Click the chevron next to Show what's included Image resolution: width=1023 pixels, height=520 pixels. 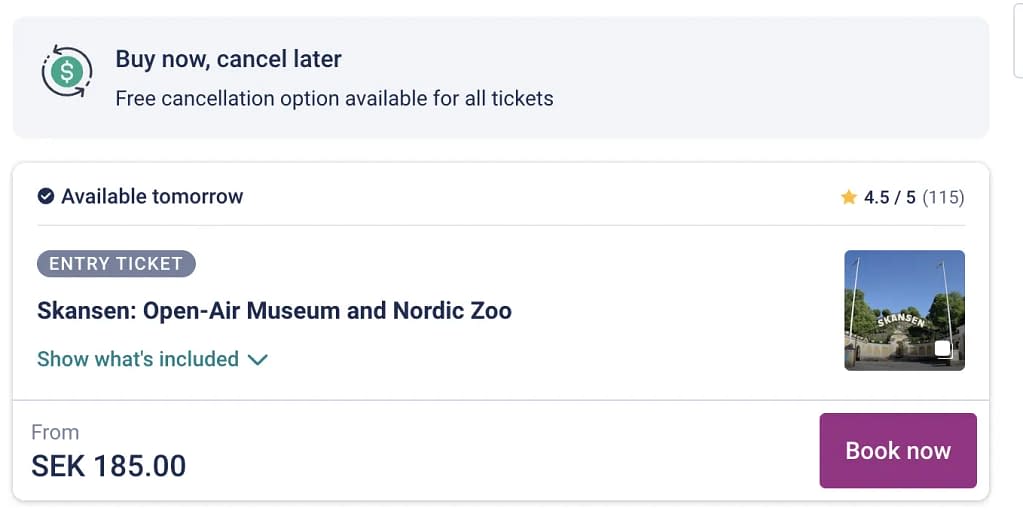[258, 359]
